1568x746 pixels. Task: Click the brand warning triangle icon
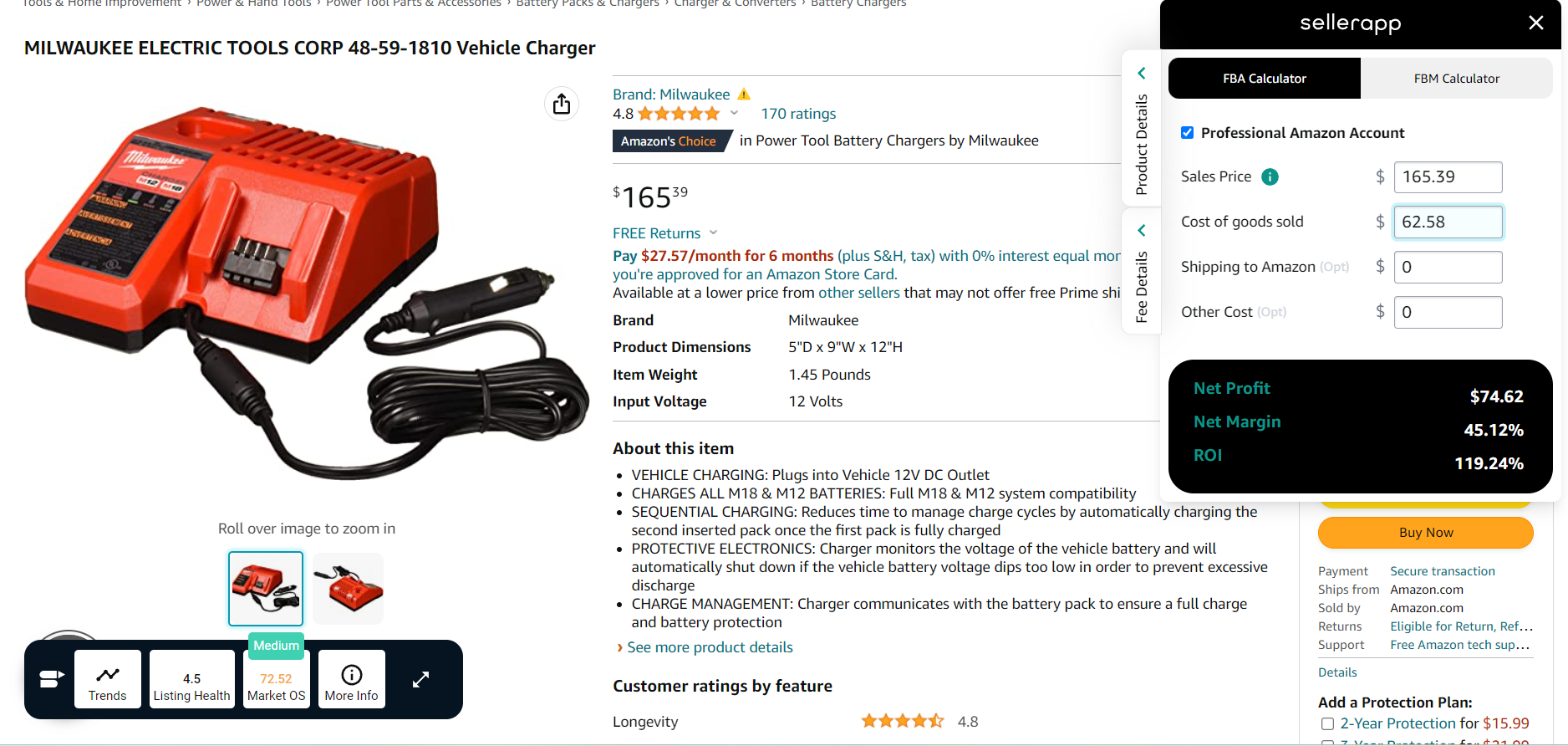click(x=744, y=94)
